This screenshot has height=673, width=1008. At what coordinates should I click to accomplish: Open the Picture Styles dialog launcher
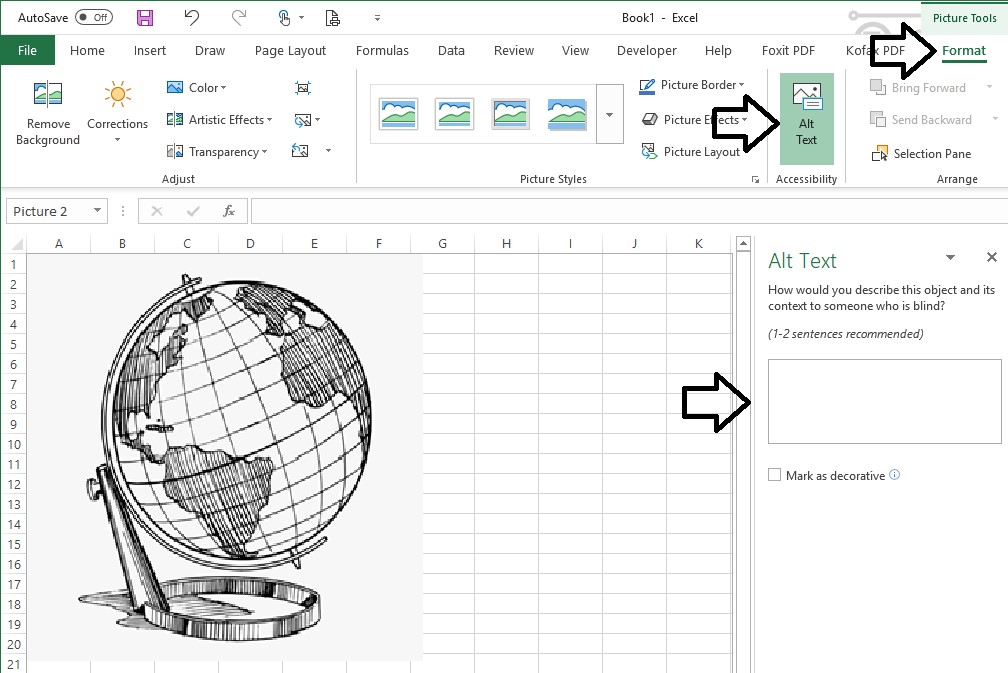[756, 178]
